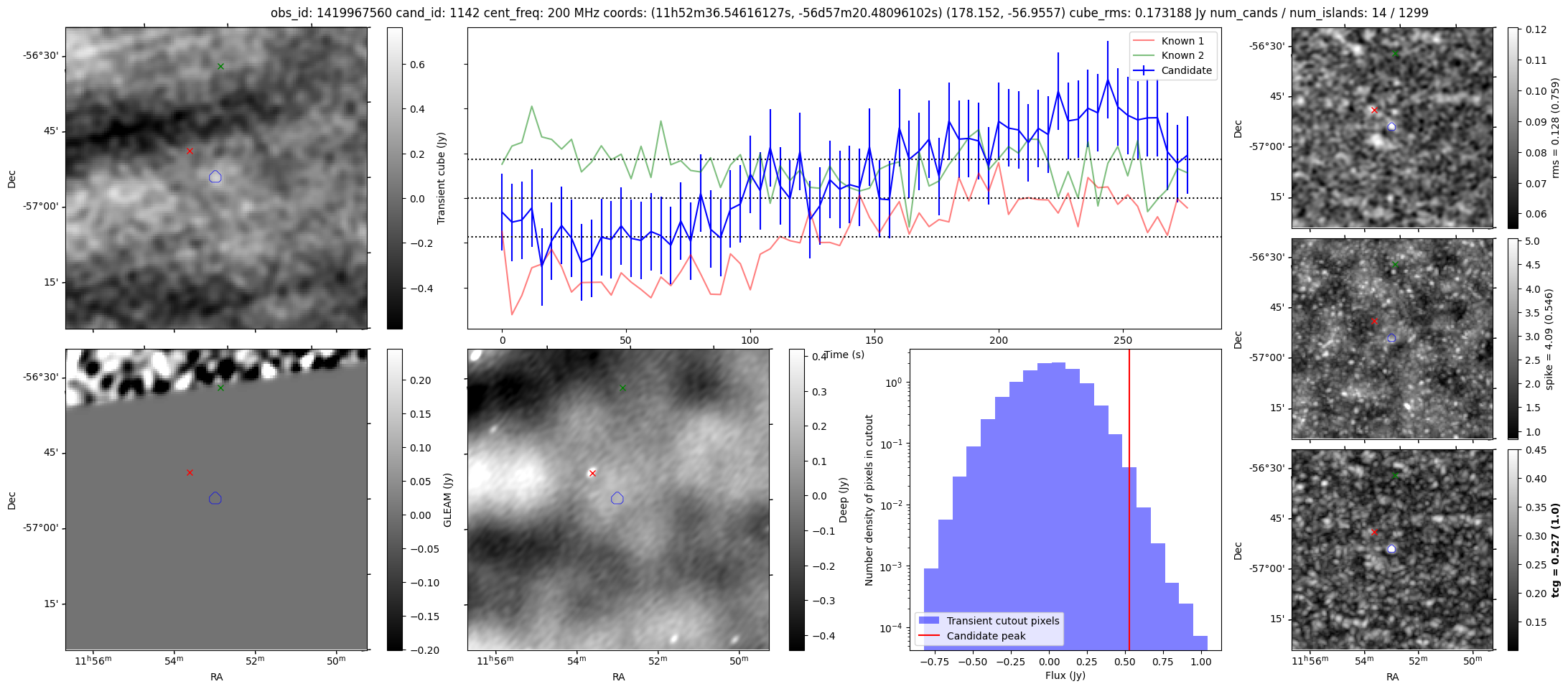Viewport: 1568px width, 689px height.
Task: Click red x marker in Transient cube image
Action: (x=190, y=151)
